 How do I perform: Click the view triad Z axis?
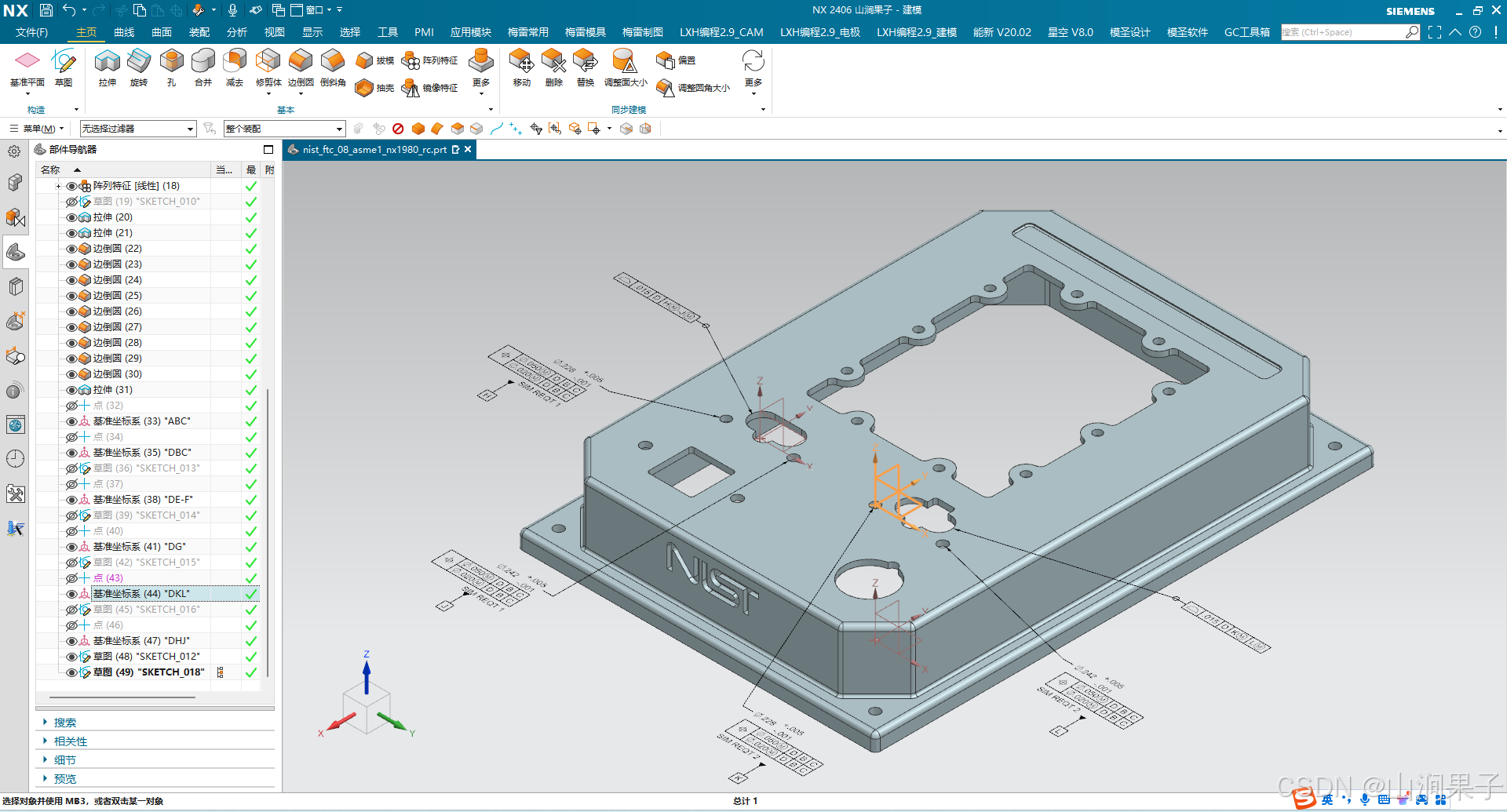pyautogui.click(x=367, y=675)
